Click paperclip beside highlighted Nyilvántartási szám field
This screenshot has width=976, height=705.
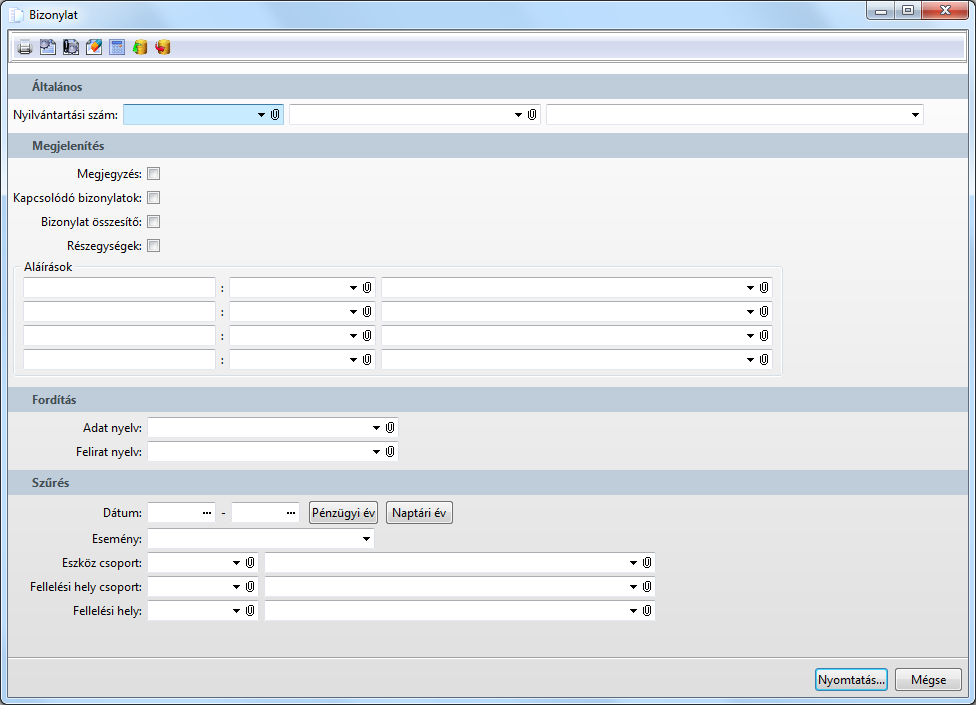pos(275,114)
